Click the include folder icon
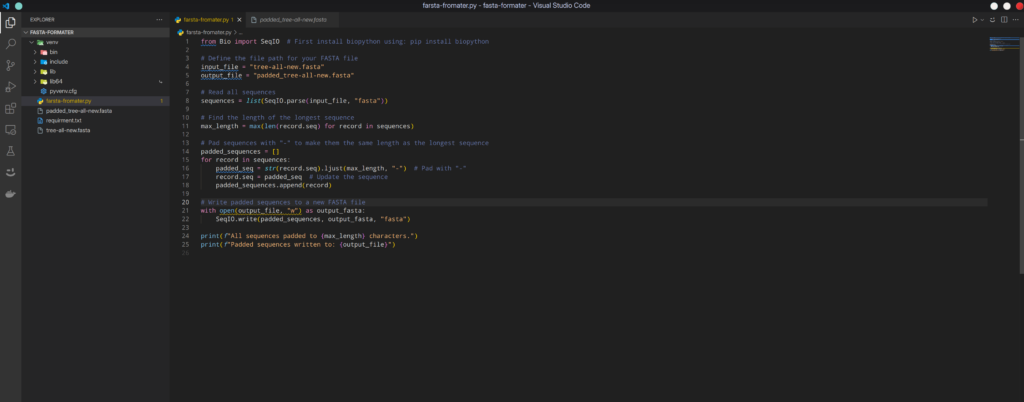This screenshot has width=1024, height=402. tap(43, 61)
